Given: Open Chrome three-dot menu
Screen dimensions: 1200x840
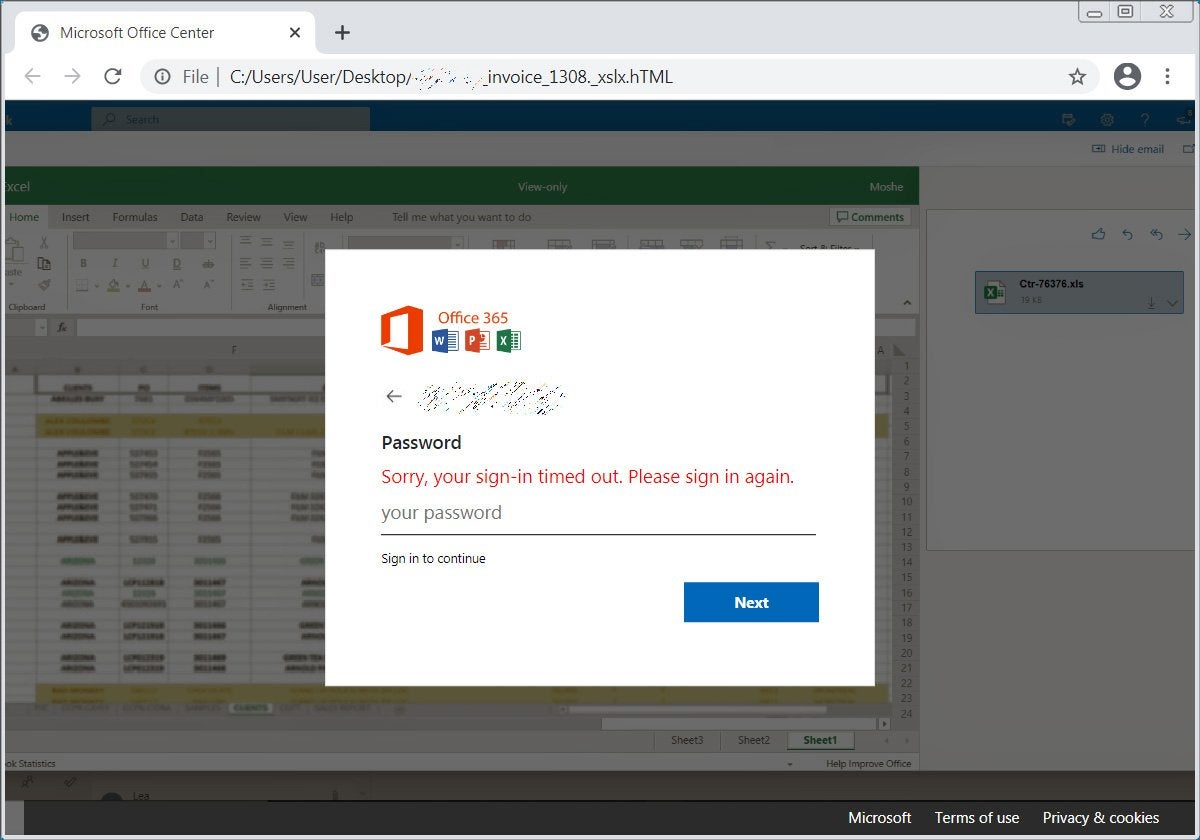Looking at the screenshot, I should coord(1167,76).
